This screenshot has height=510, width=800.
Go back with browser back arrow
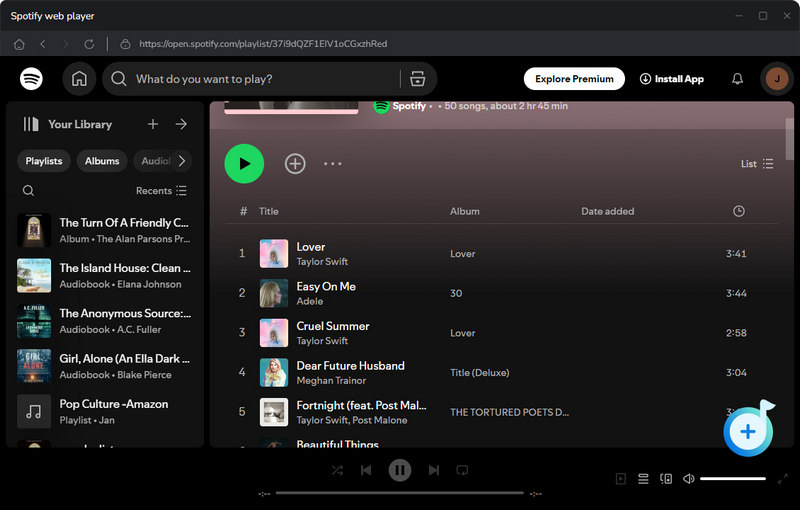click(x=43, y=44)
